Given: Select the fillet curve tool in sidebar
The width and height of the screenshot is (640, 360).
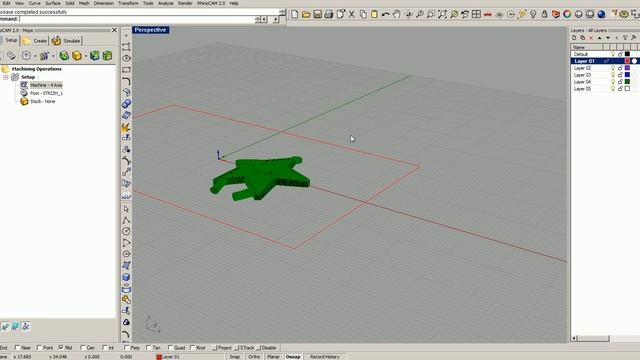Looking at the screenshot, I should tap(126, 81).
